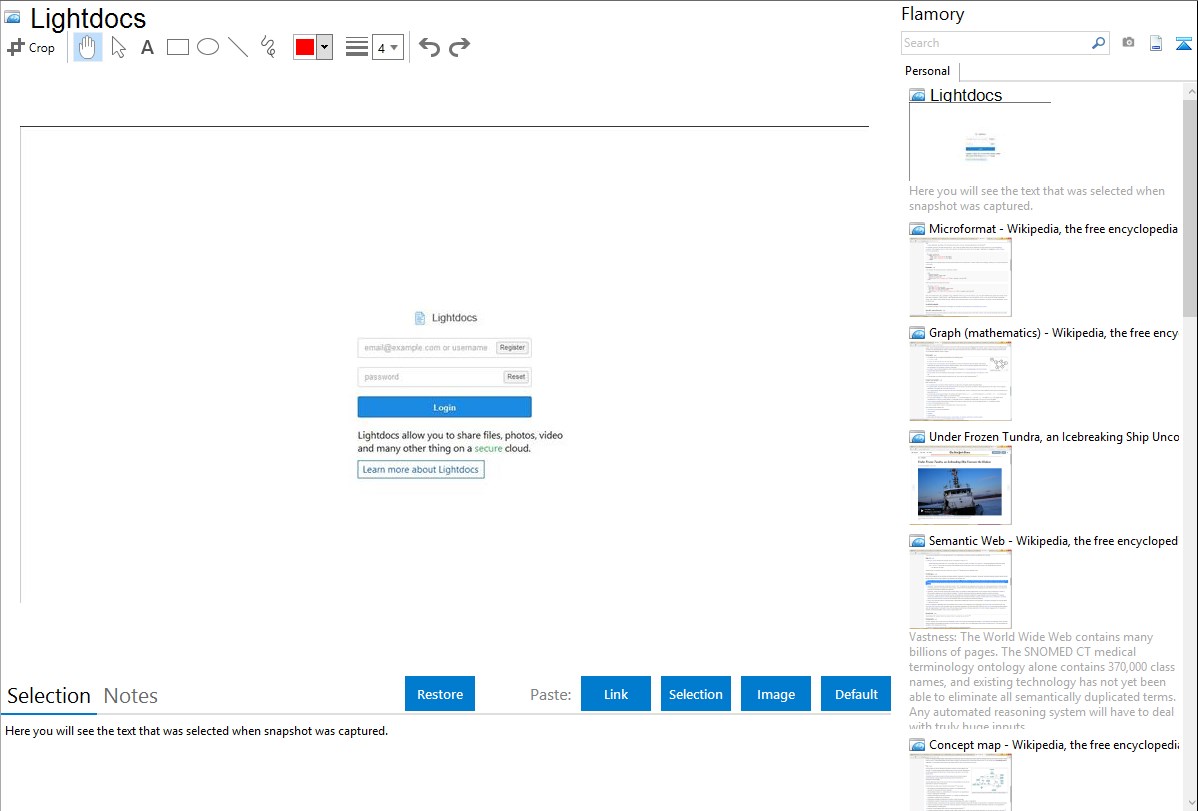Click the Register button in snapshot

pyautogui.click(x=512, y=348)
